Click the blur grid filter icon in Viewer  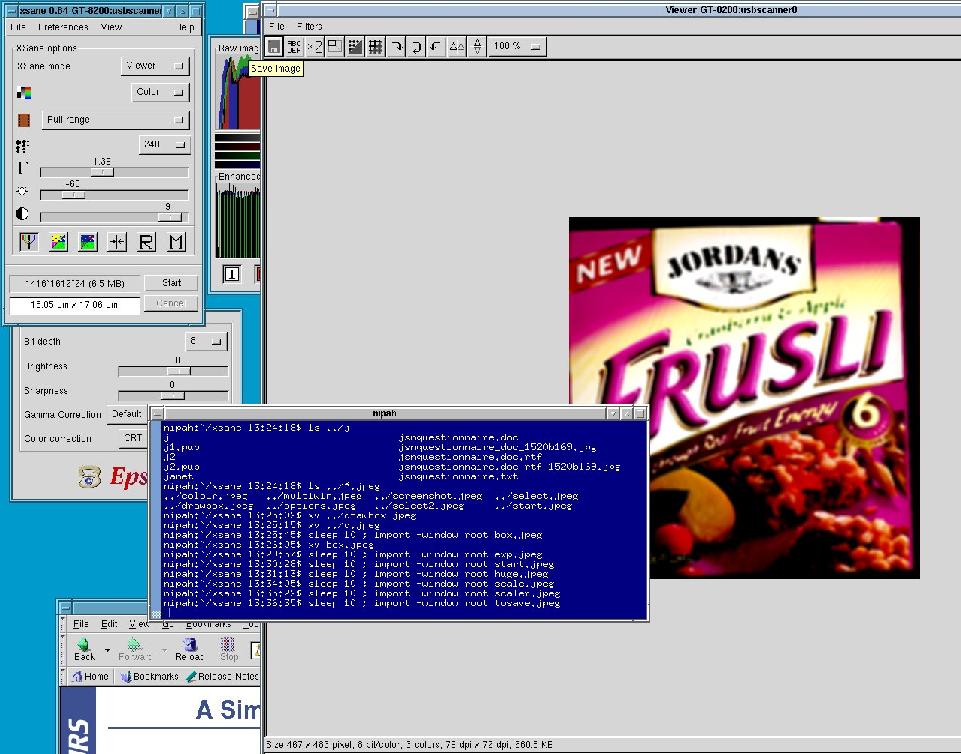[375, 47]
